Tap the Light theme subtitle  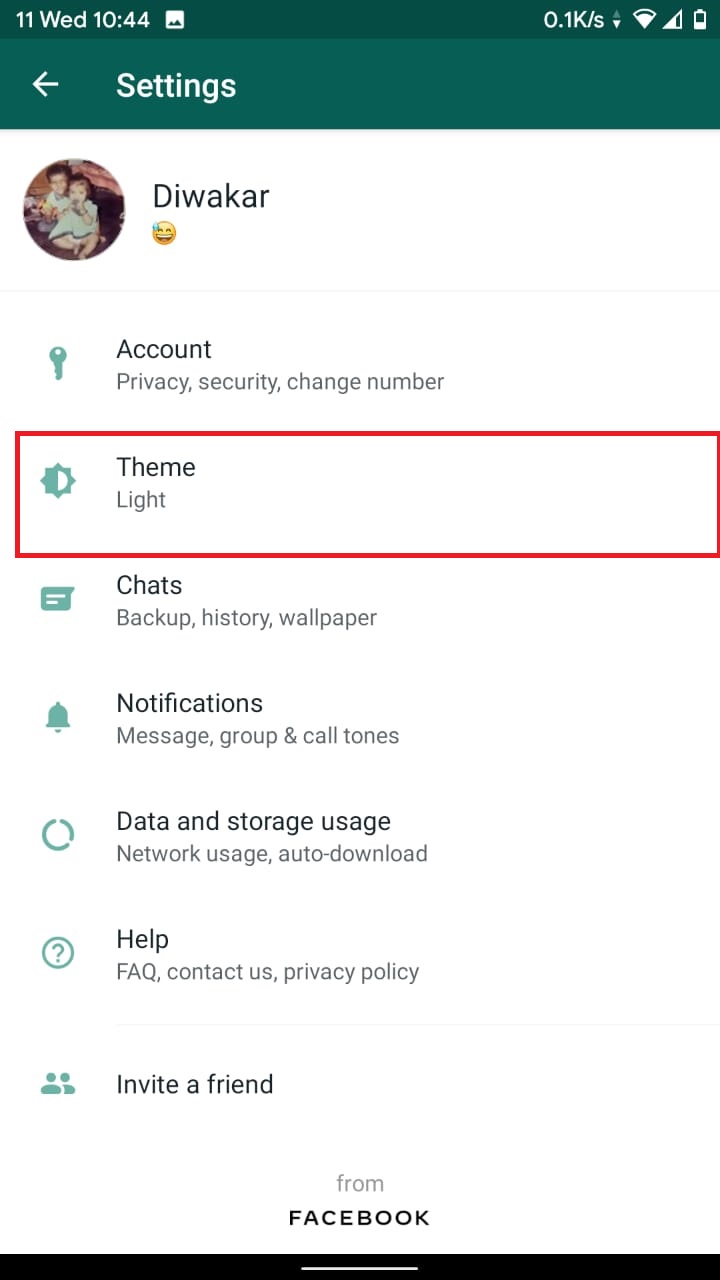point(141,500)
